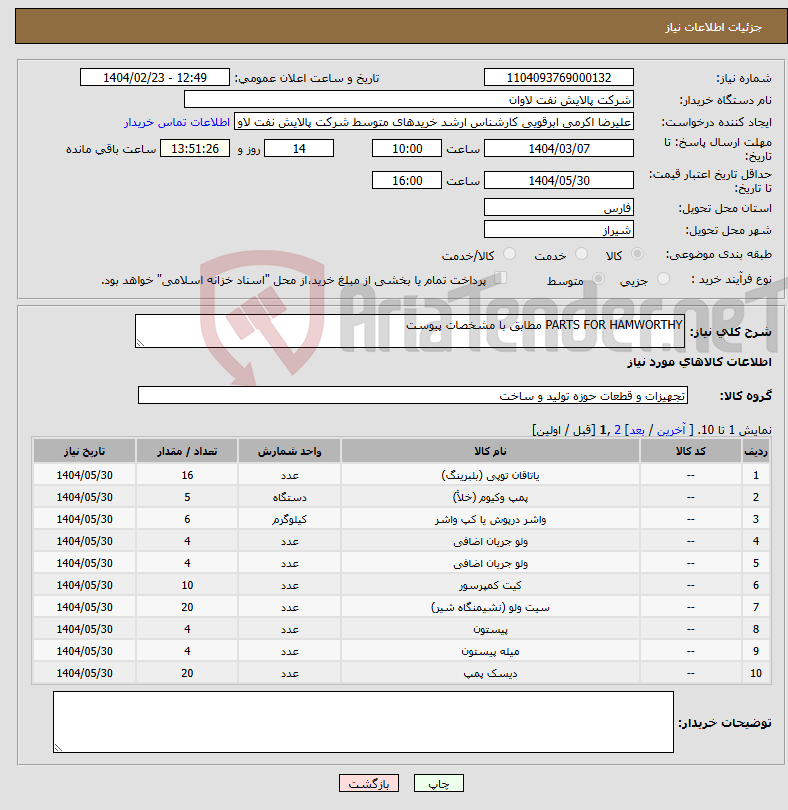The image size is (788, 810).
Task: Select row 9 میله پیستون
Action: point(401,651)
